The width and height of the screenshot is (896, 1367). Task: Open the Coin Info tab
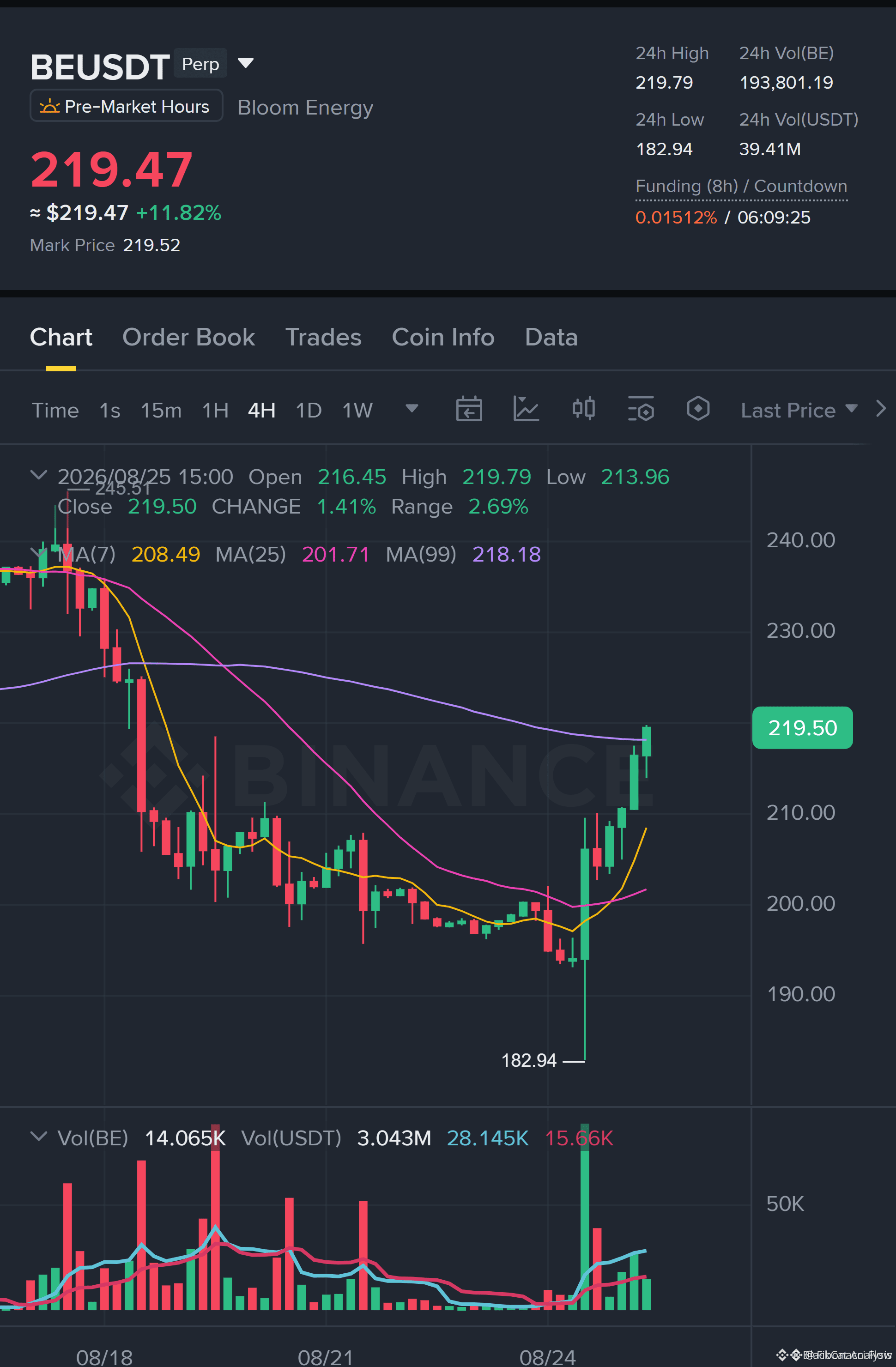click(443, 337)
